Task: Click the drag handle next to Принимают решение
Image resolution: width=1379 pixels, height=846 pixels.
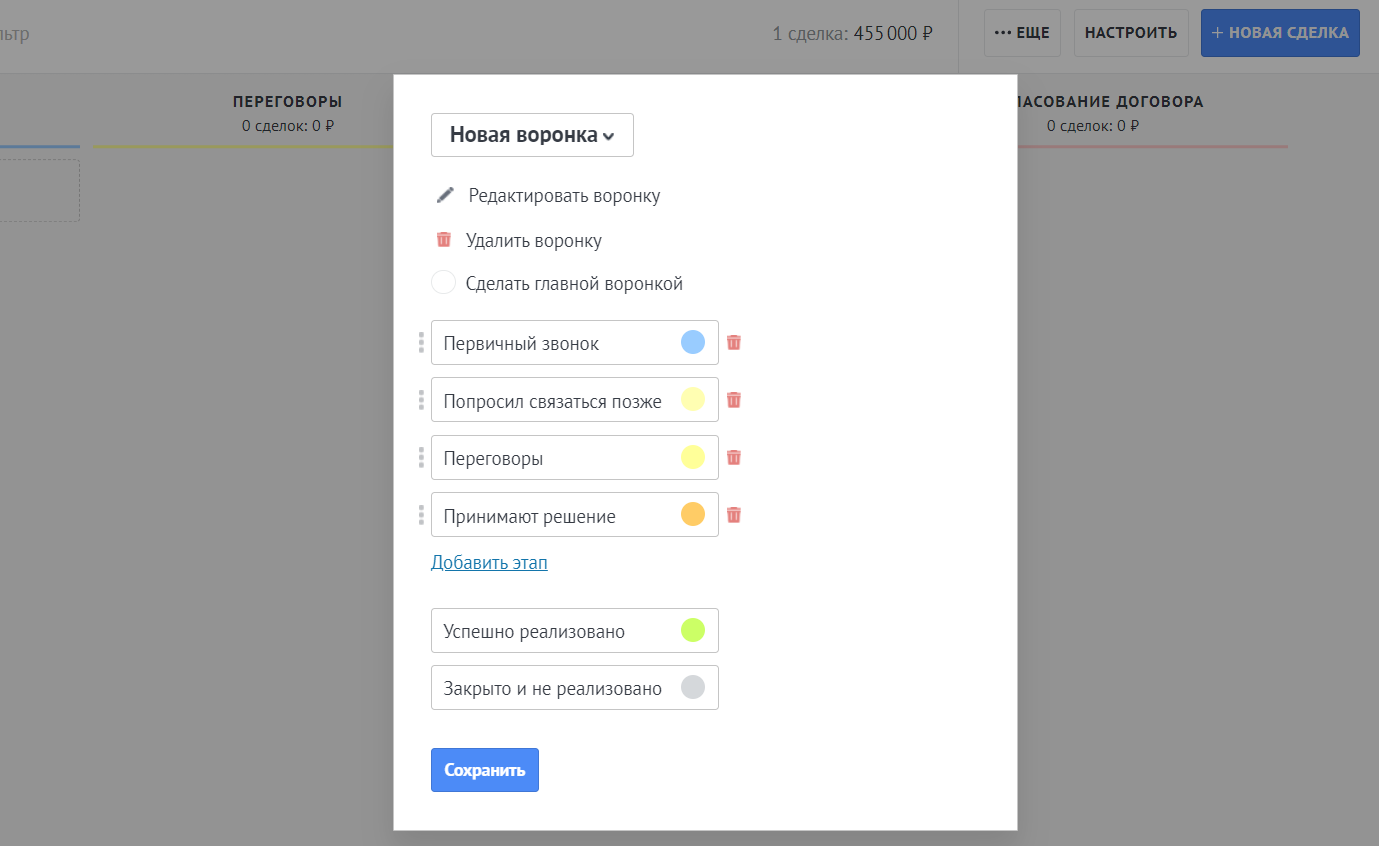Action: point(421,515)
